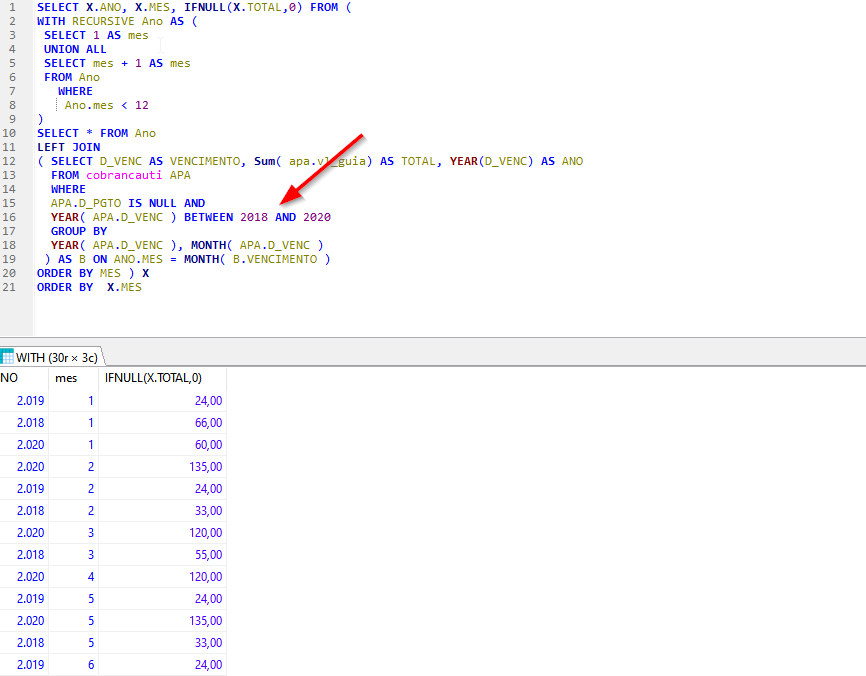Click the grid icon on the WITH result tab
This screenshot has width=866, height=676.
pos(8,357)
